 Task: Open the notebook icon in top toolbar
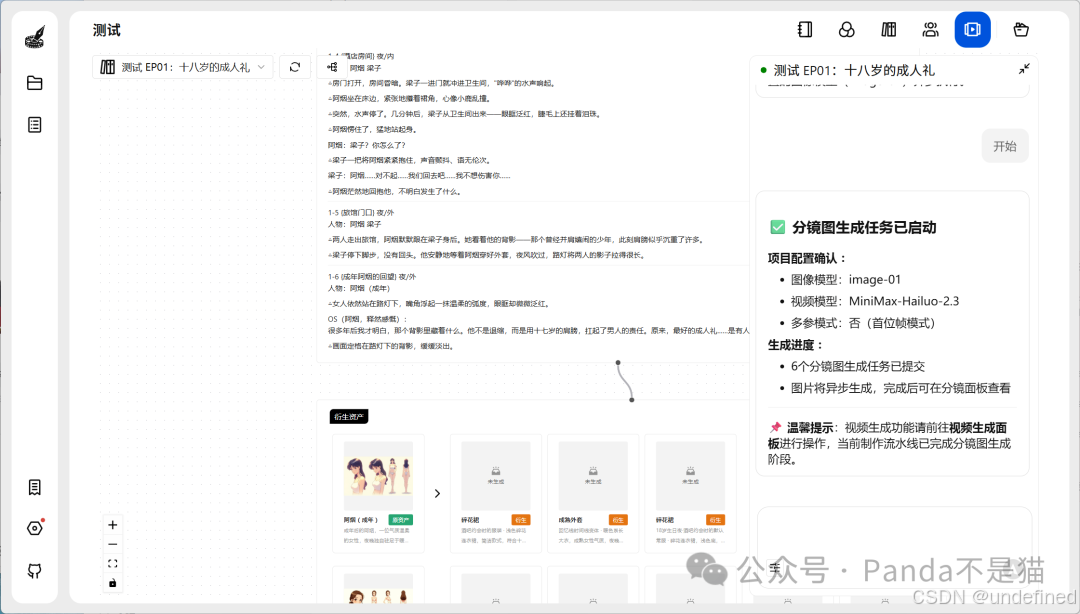pos(804,30)
